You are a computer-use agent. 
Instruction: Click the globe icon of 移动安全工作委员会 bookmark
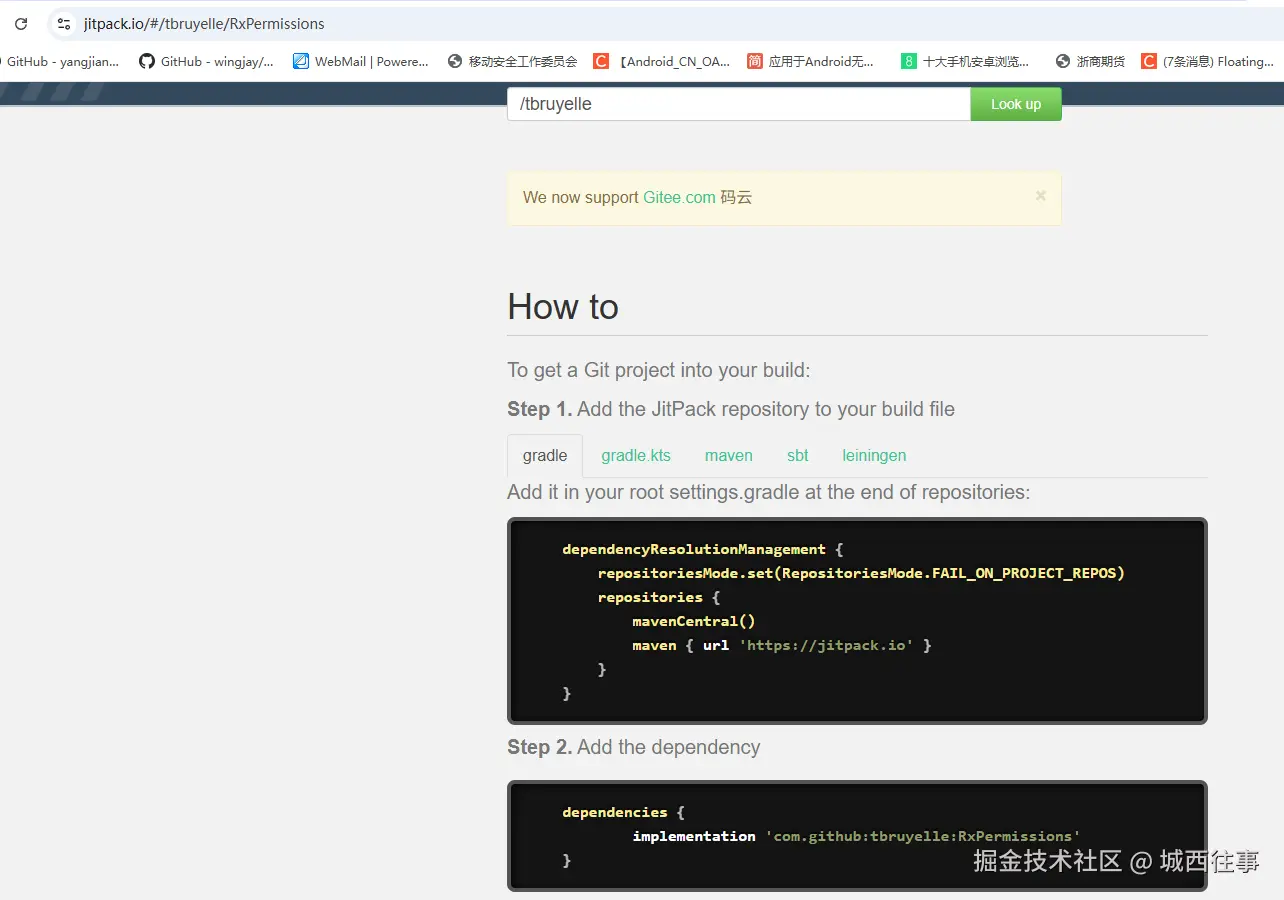coord(455,61)
